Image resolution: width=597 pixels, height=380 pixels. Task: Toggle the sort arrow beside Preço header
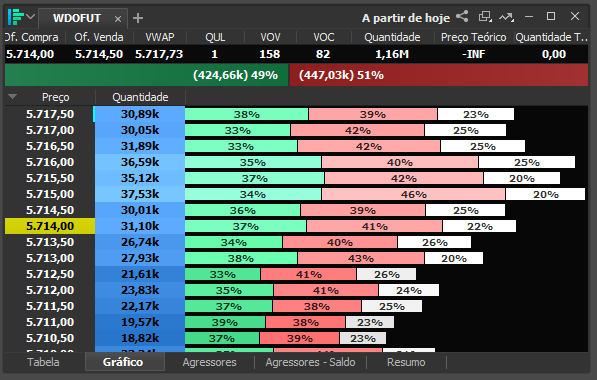pyautogui.click(x=13, y=97)
